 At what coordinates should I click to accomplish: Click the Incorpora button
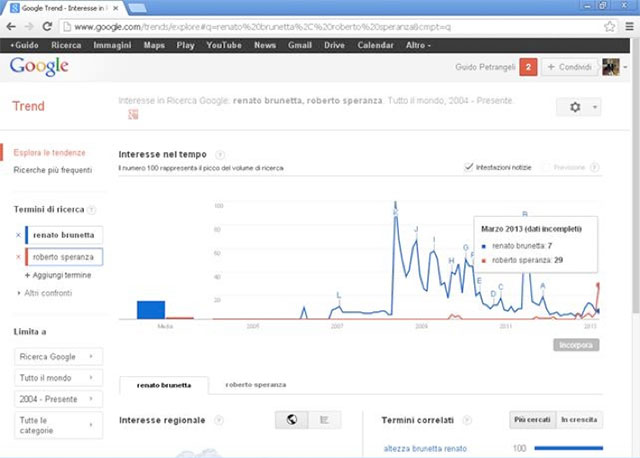tap(576, 345)
